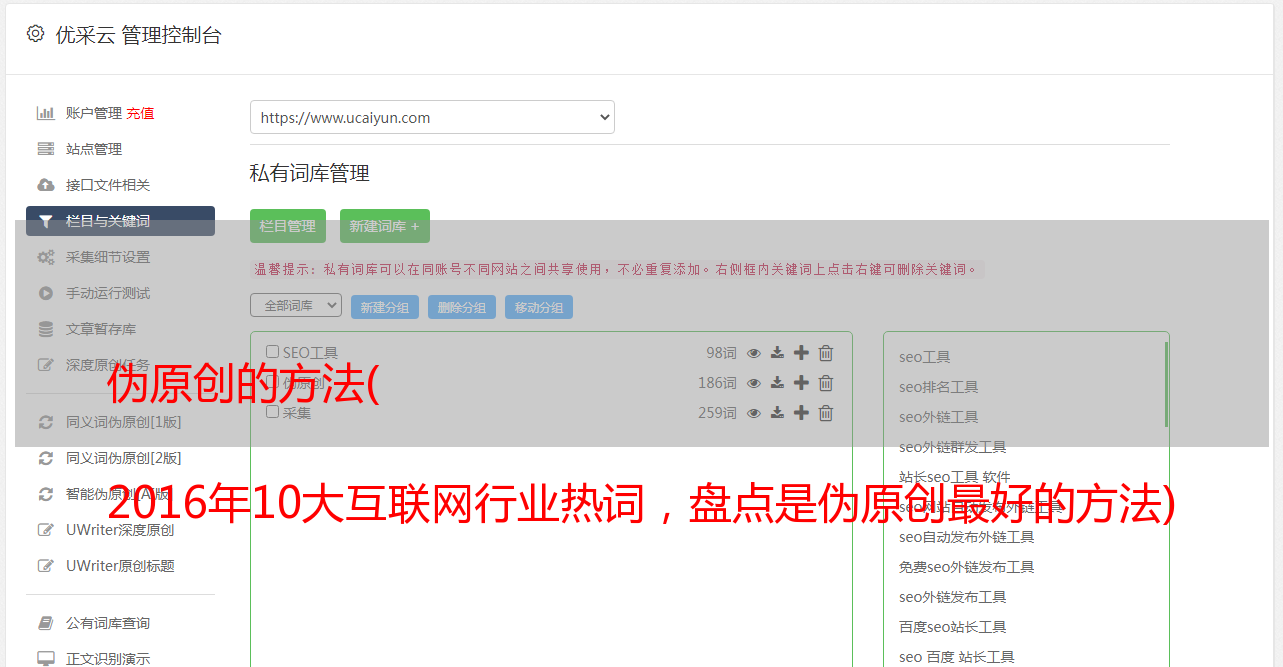Click the 新建词库 + button
Viewport: 1283px width, 667px height.
click(x=385, y=226)
